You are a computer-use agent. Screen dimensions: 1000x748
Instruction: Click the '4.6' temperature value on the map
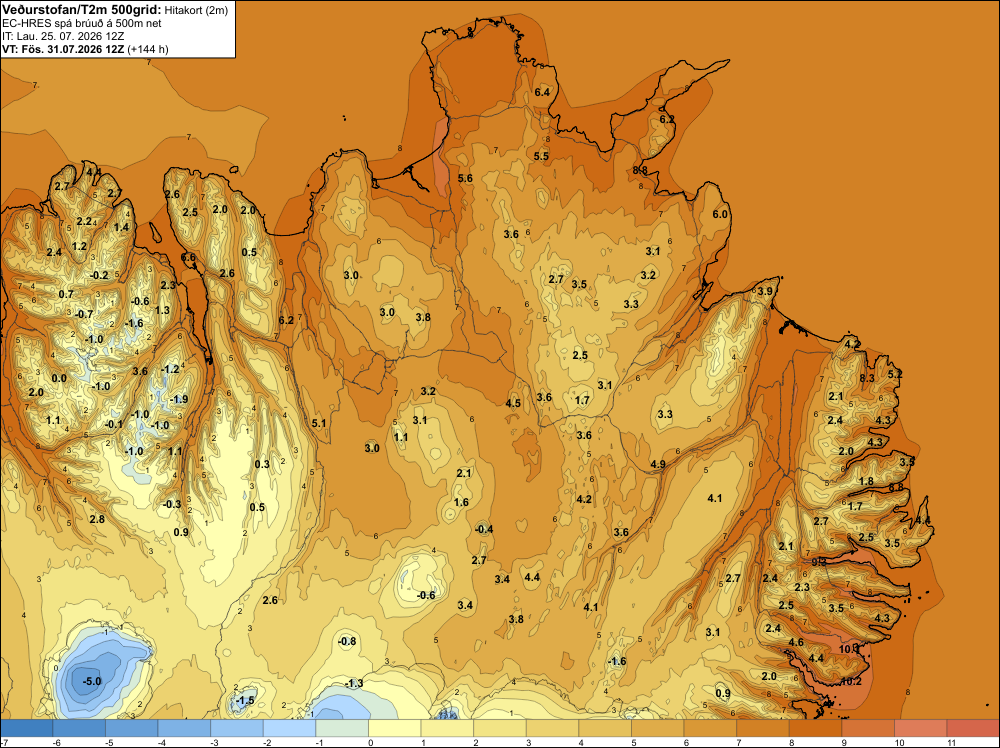(796, 642)
